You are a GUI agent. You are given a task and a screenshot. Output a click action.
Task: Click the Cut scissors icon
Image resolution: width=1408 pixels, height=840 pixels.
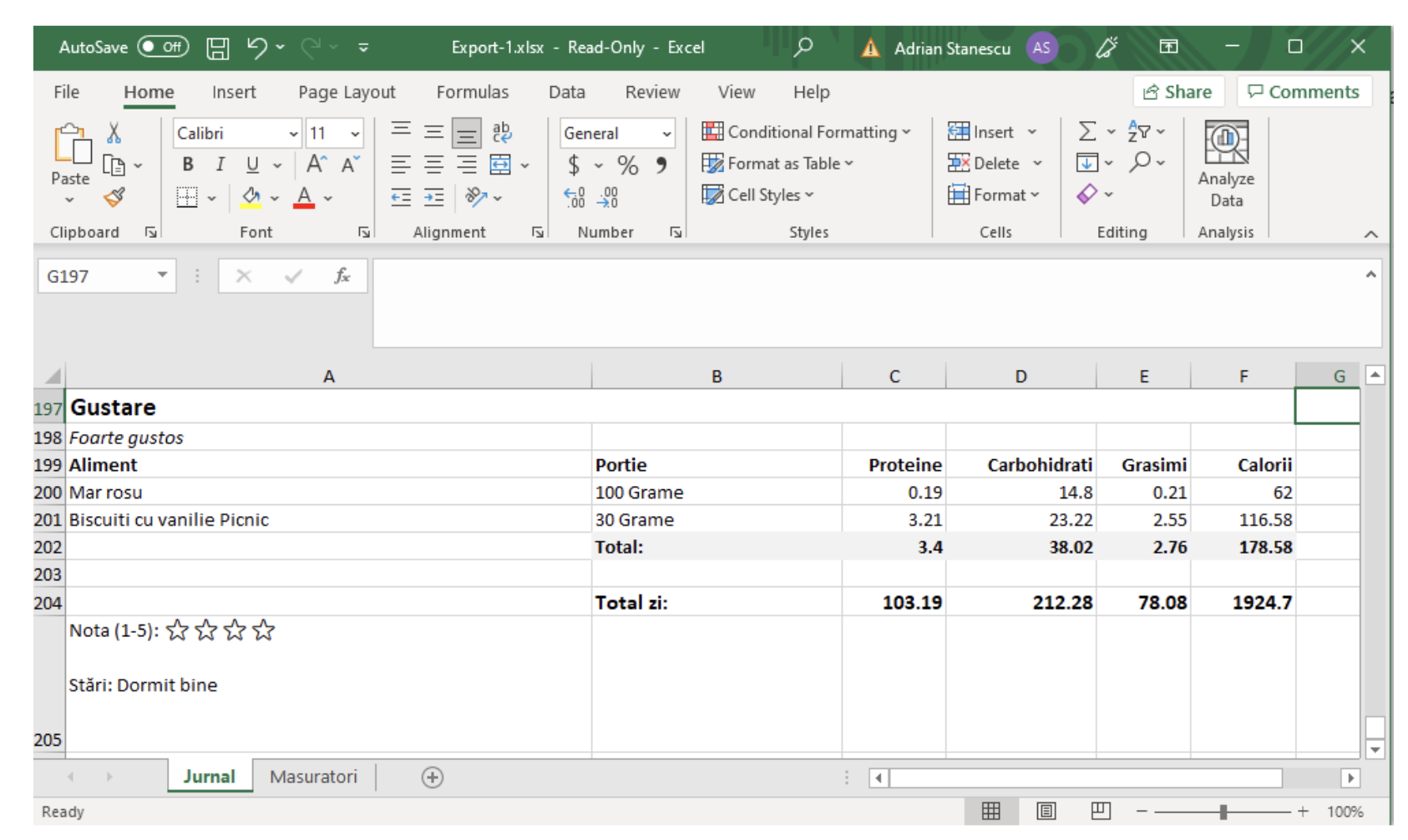(114, 133)
